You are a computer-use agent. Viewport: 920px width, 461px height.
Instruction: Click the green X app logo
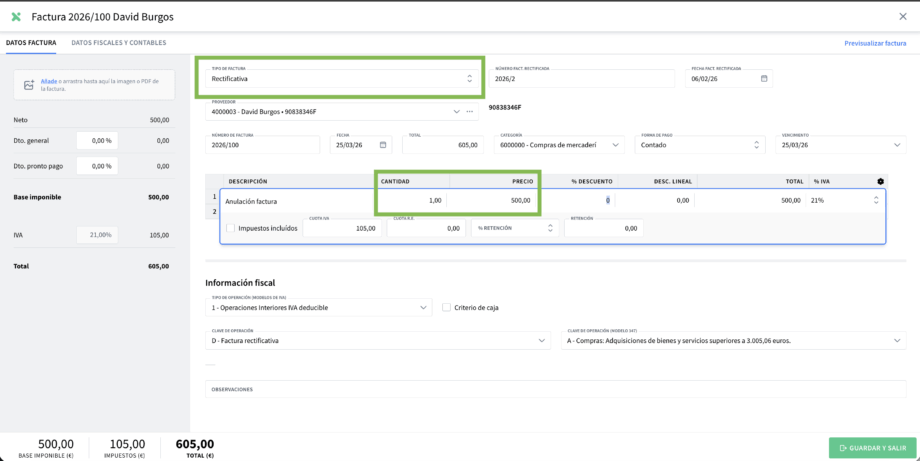point(15,17)
